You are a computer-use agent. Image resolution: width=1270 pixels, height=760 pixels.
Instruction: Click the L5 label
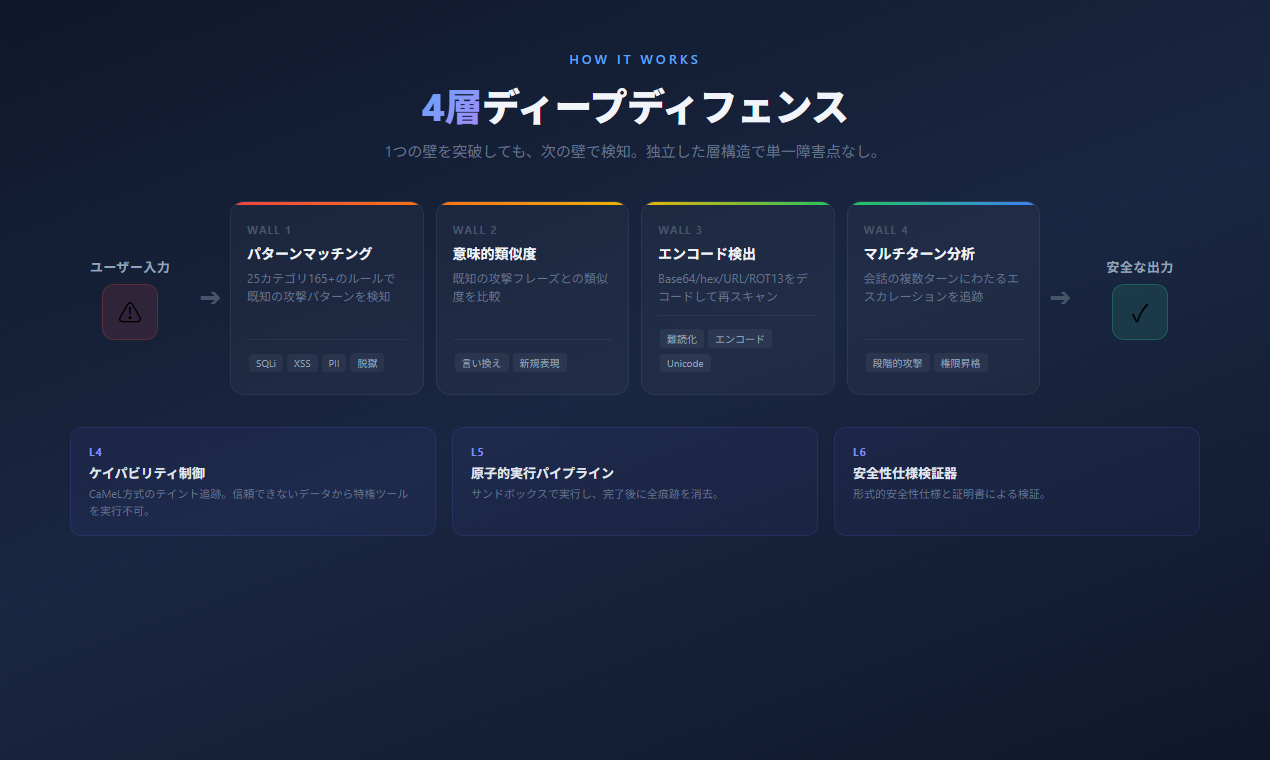click(x=477, y=452)
